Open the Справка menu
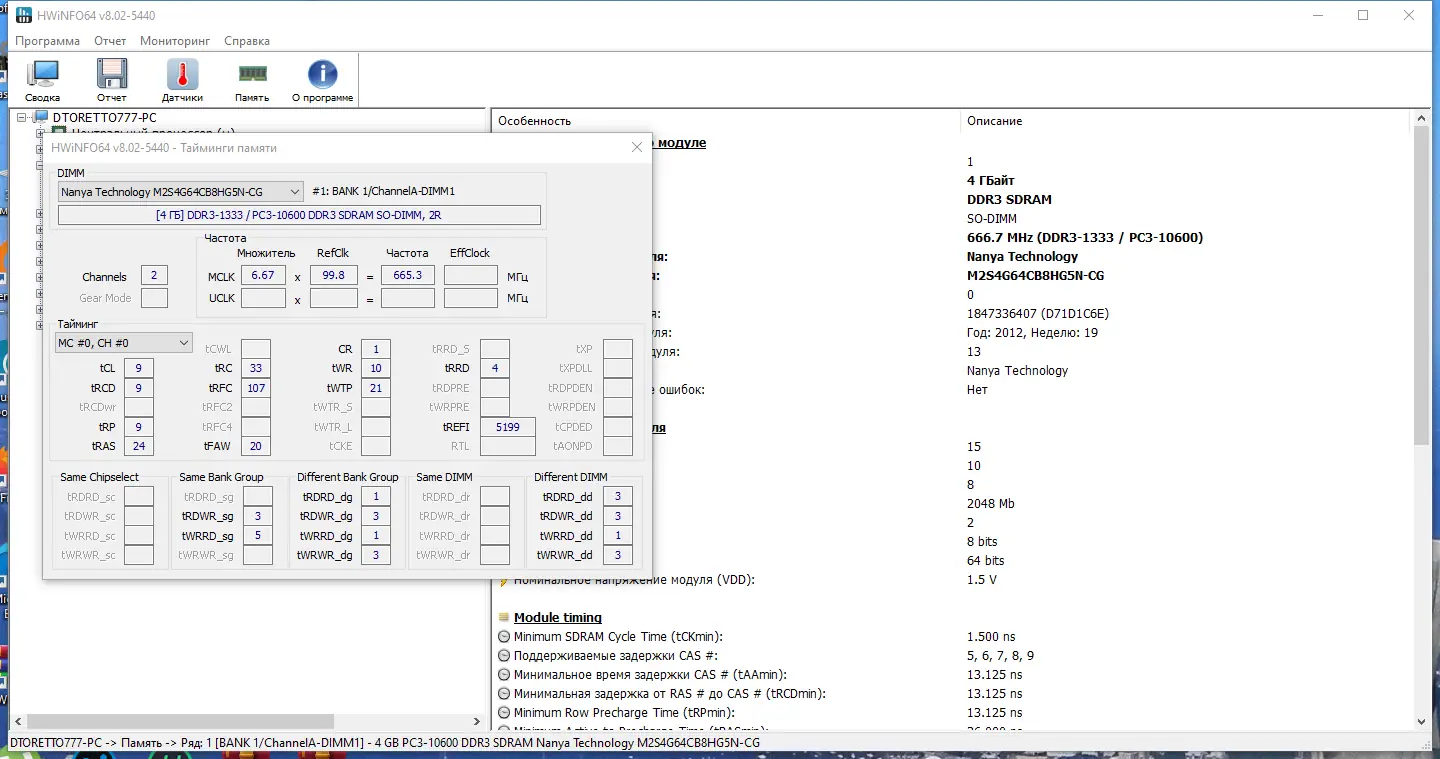 coord(247,41)
